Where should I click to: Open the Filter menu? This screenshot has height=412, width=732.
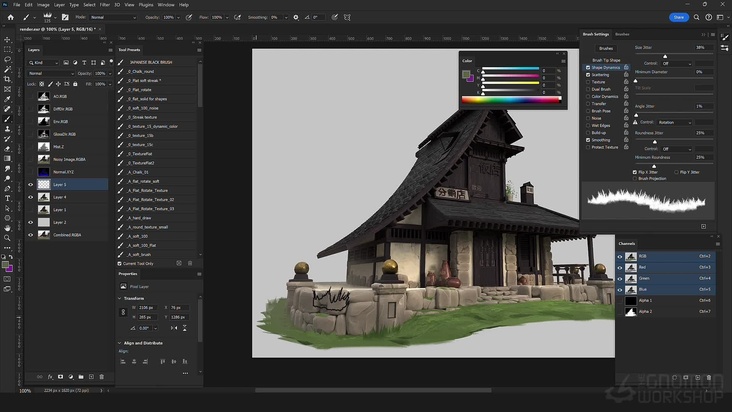coord(105,5)
